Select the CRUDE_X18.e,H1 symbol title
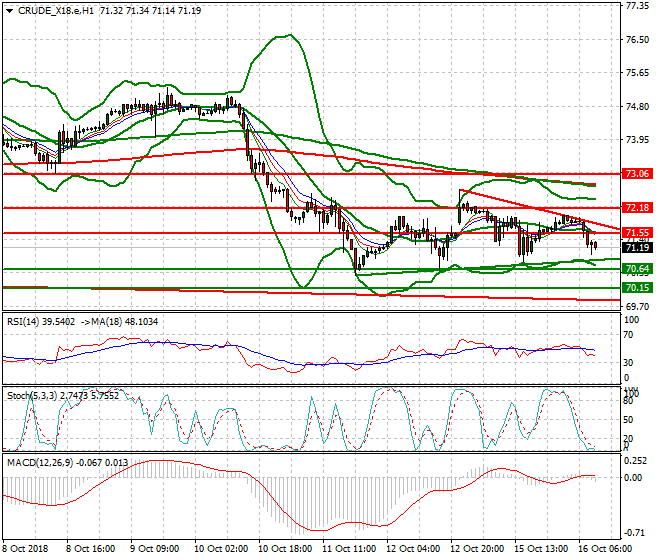This screenshot has height=560, width=660. click(x=56, y=11)
